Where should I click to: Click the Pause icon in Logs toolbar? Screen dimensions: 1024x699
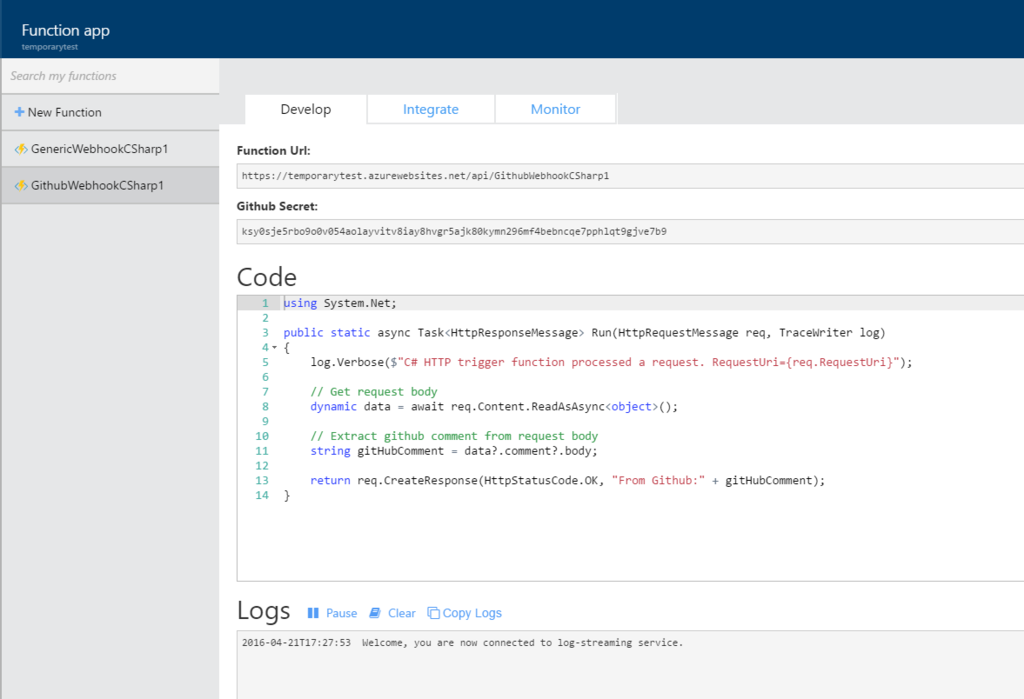(311, 612)
